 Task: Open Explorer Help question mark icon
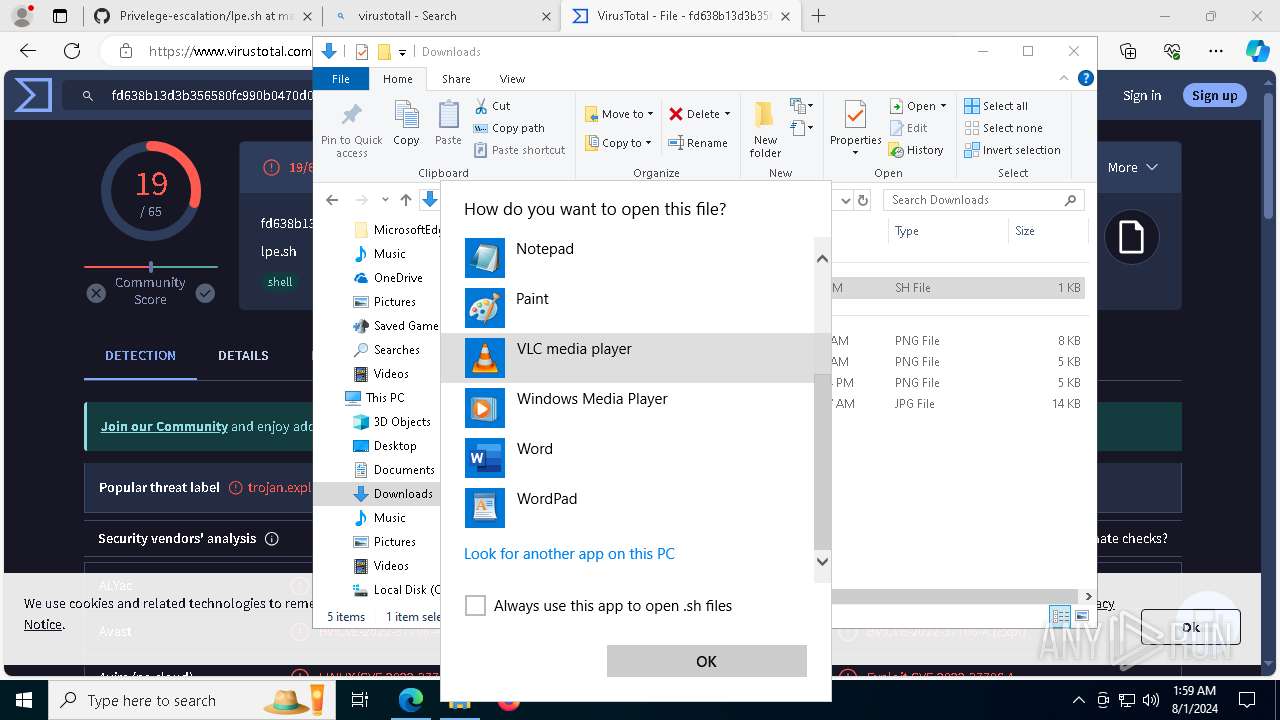[1086, 78]
